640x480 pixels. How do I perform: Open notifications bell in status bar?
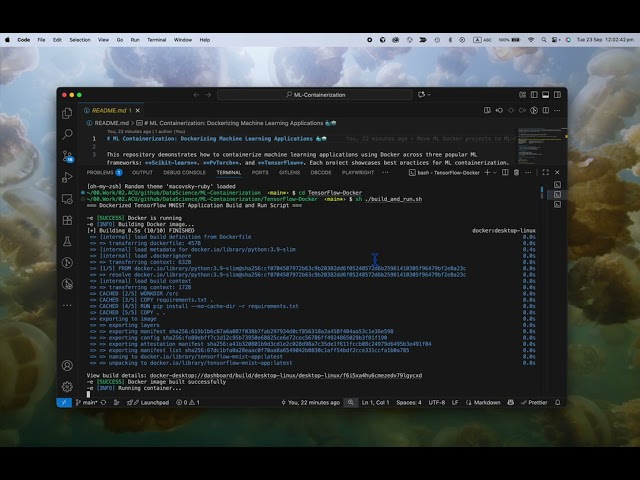tap(558, 402)
